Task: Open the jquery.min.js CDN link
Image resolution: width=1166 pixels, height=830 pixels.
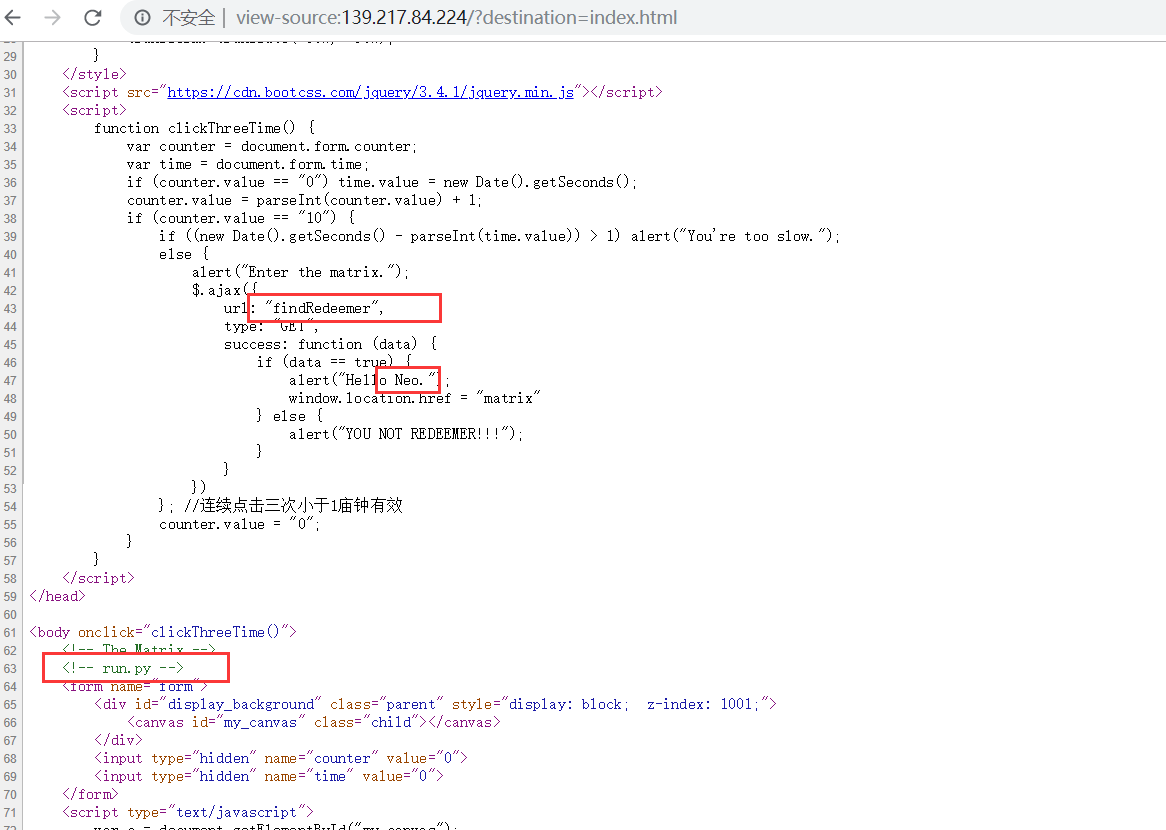Action: [370, 92]
